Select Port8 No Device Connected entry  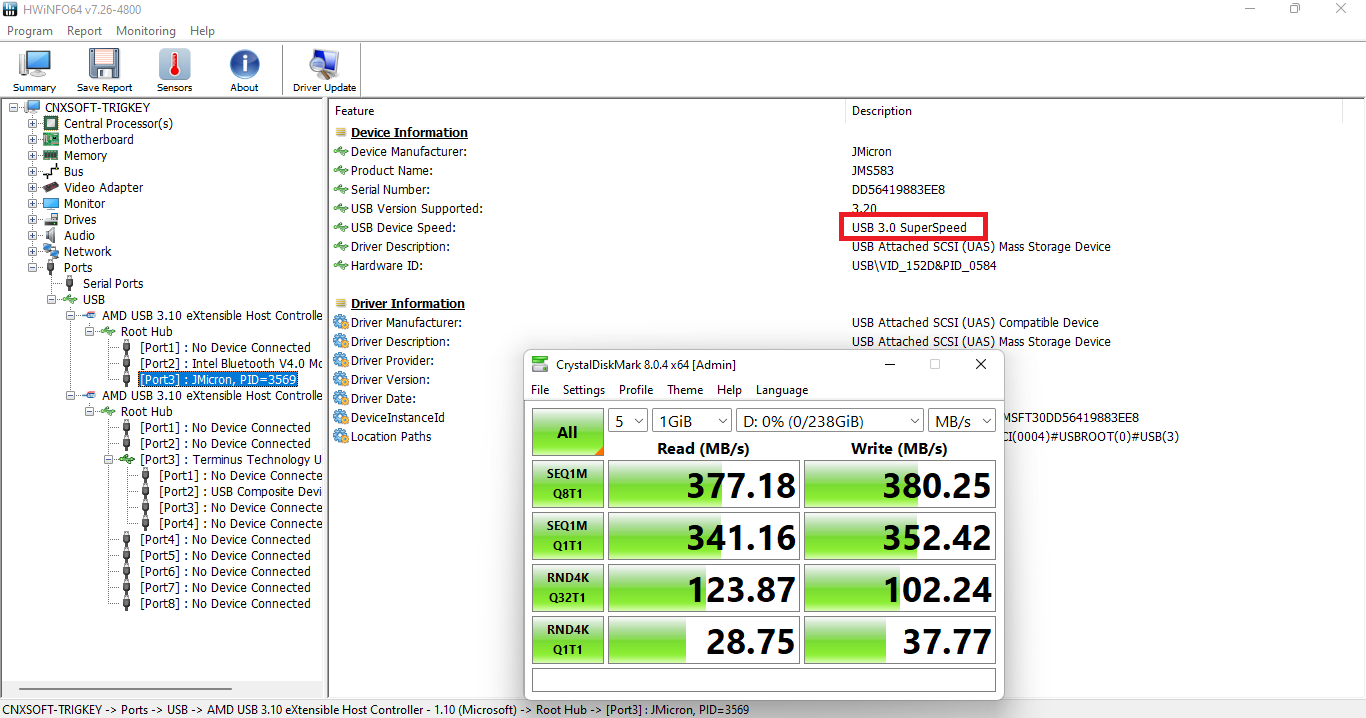point(225,603)
